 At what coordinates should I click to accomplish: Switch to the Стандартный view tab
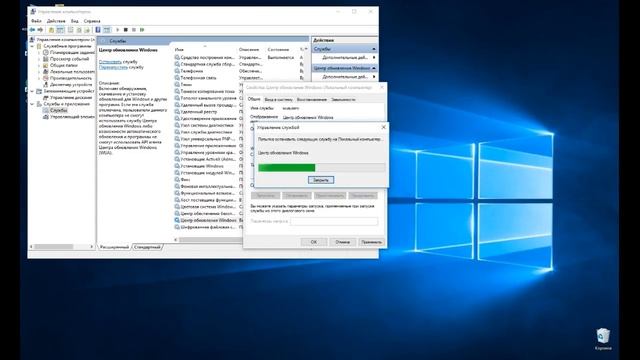147,247
